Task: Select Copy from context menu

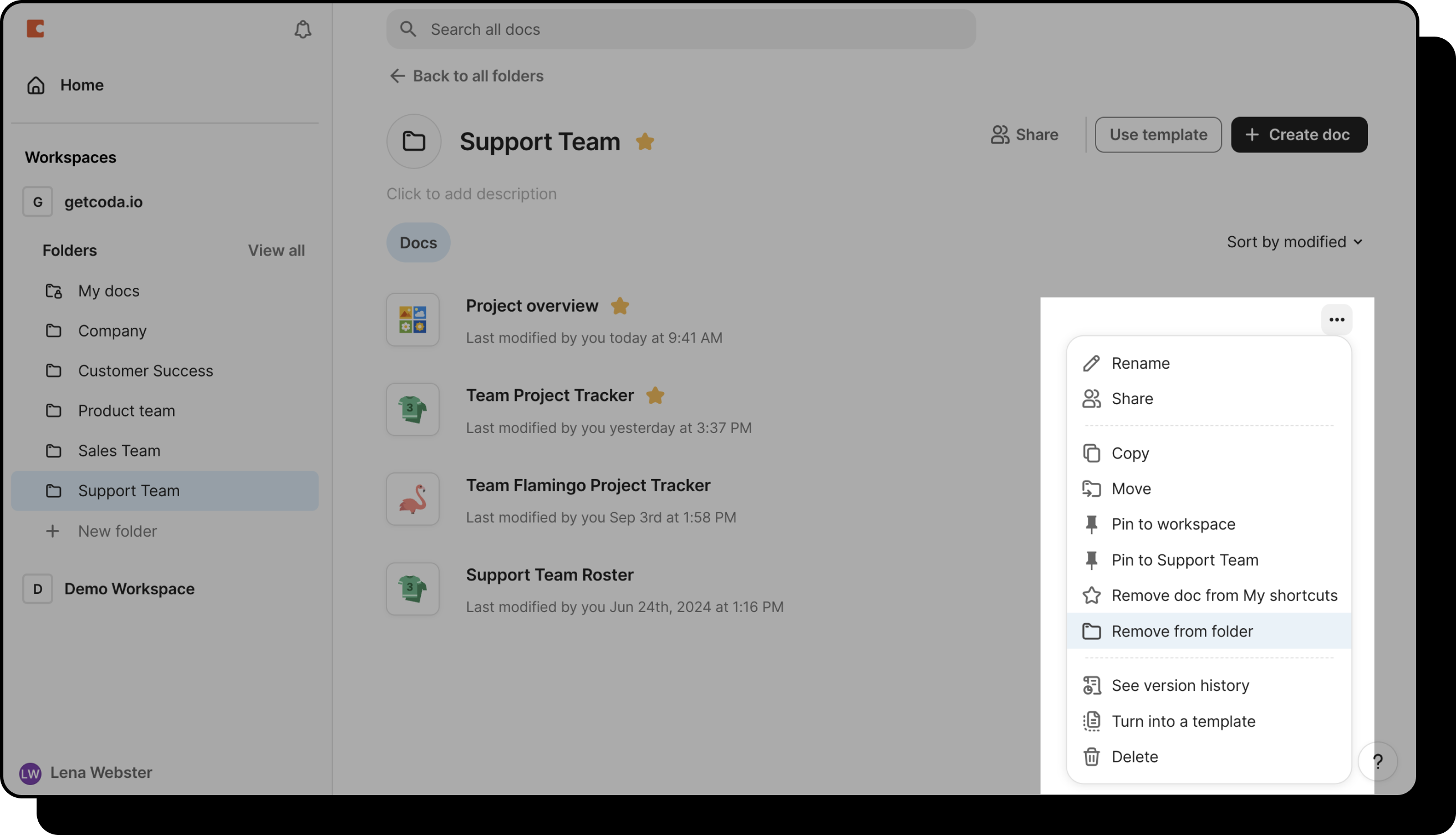Action: [1209, 453]
